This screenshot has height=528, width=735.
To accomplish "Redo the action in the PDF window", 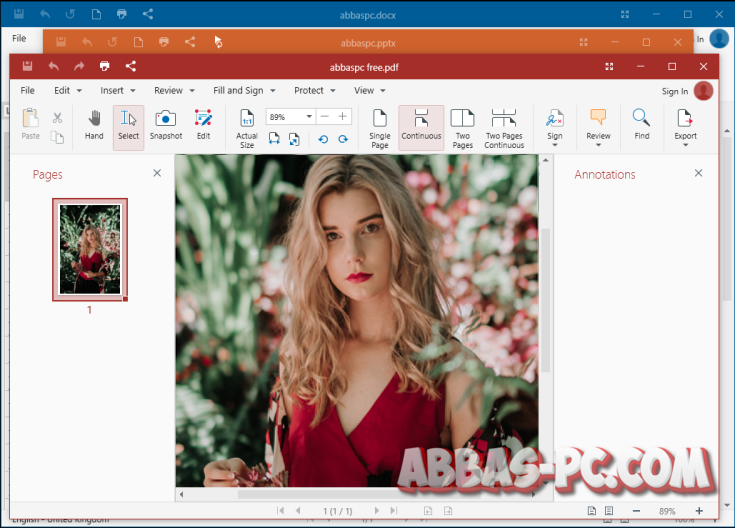I will pos(79,66).
